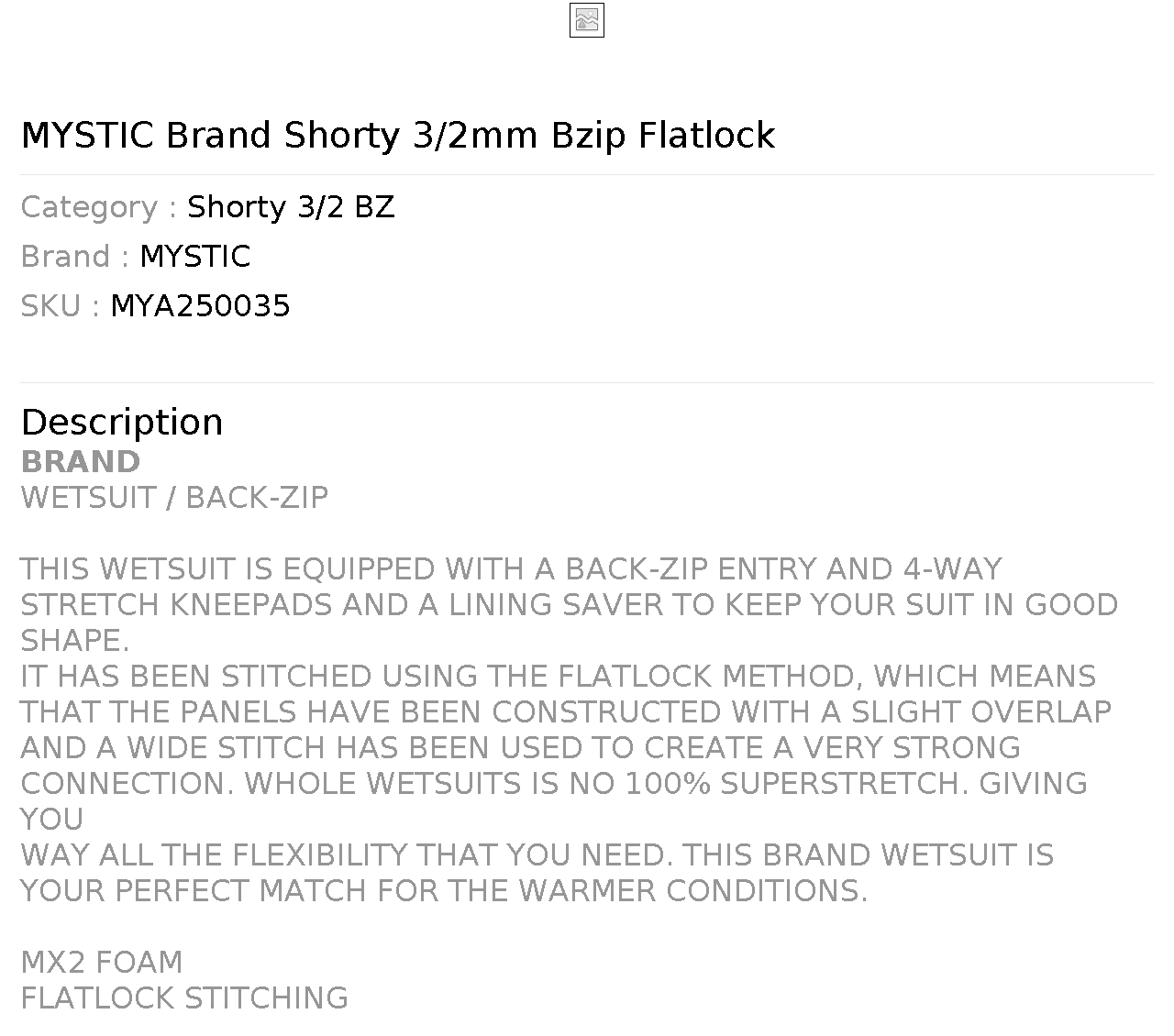Click the line starting 'WAY ALL THE FLEXIBILITY'
The width and height of the screenshot is (1174, 1036).
pos(537,854)
